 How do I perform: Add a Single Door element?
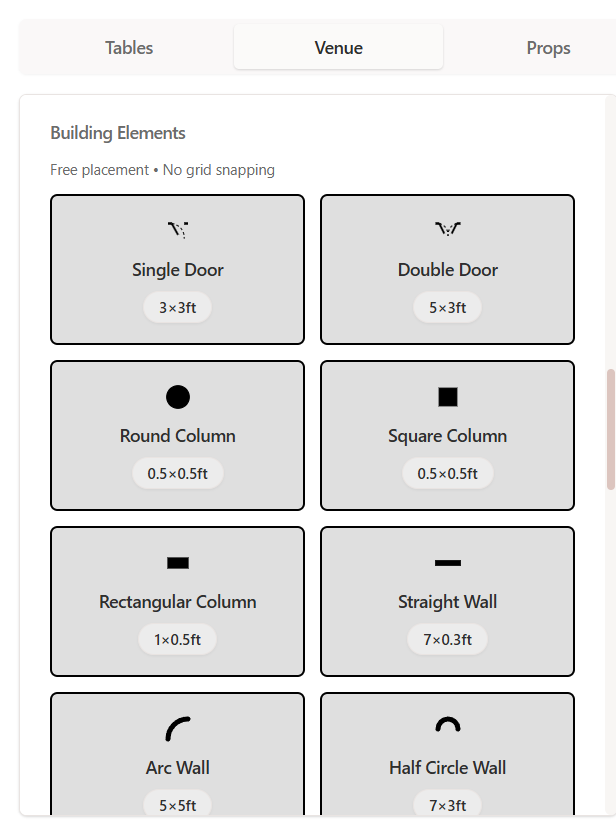tap(178, 270)
